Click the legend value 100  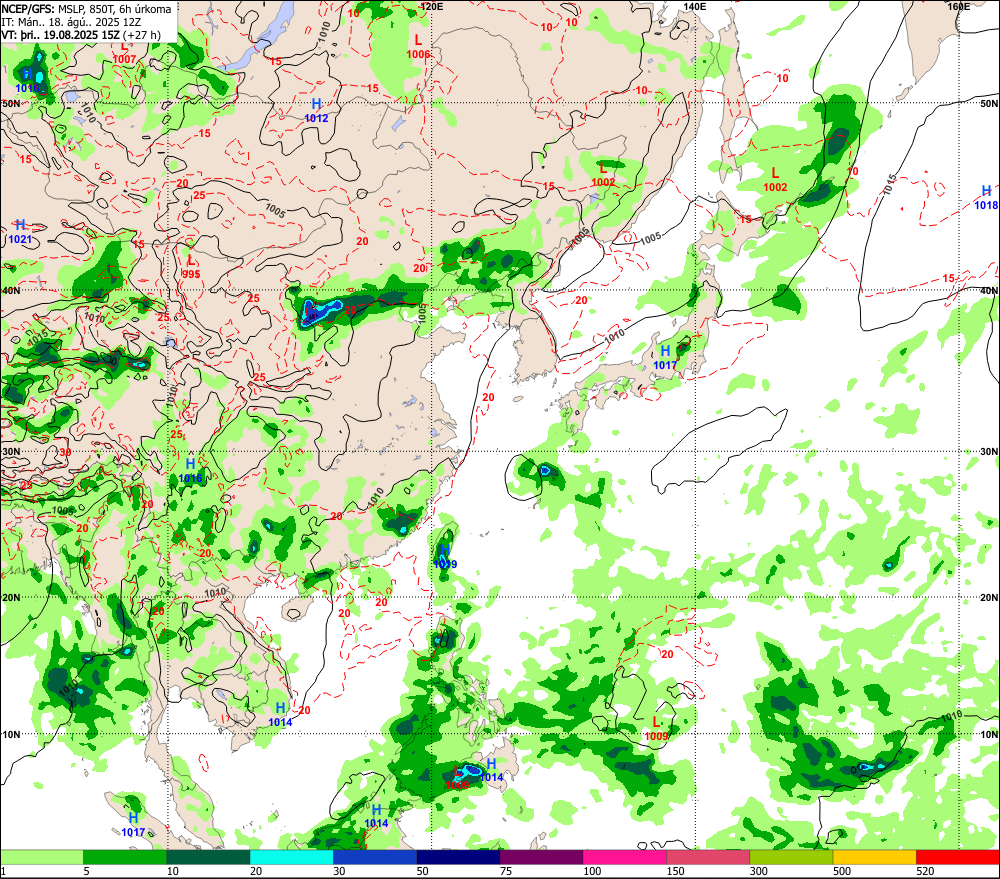(592, 871)
